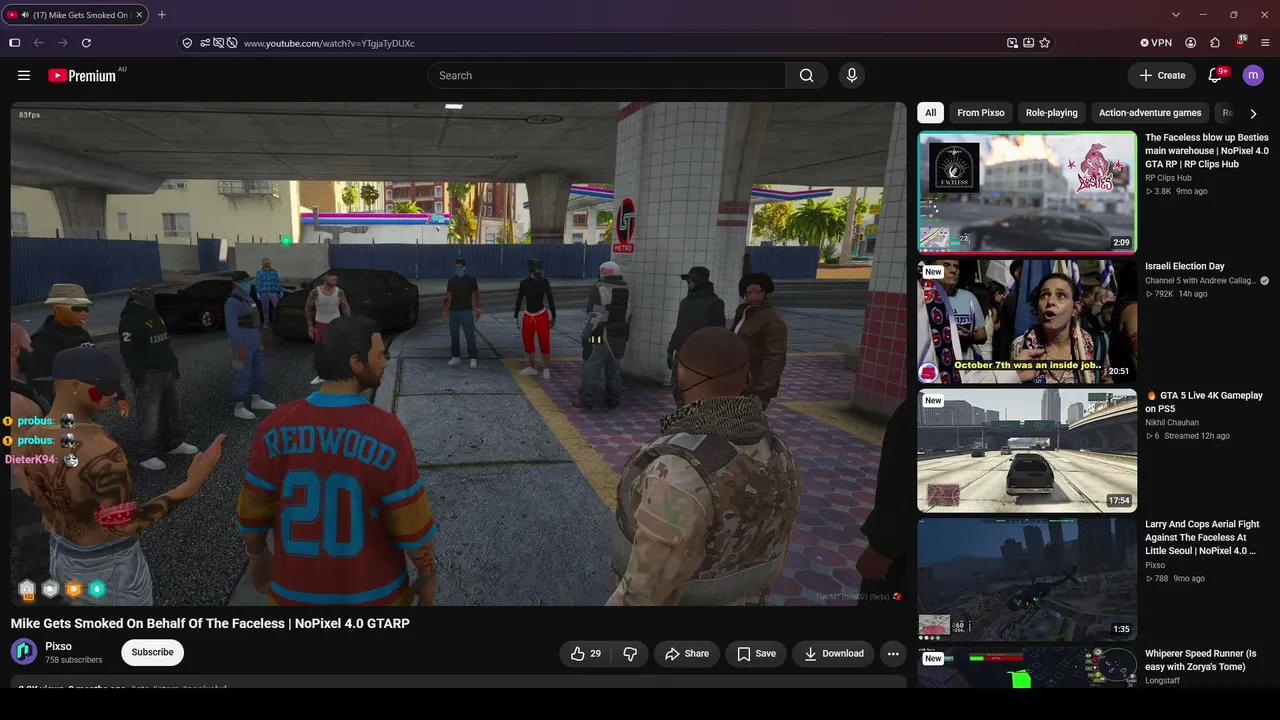Download the video

834,654
